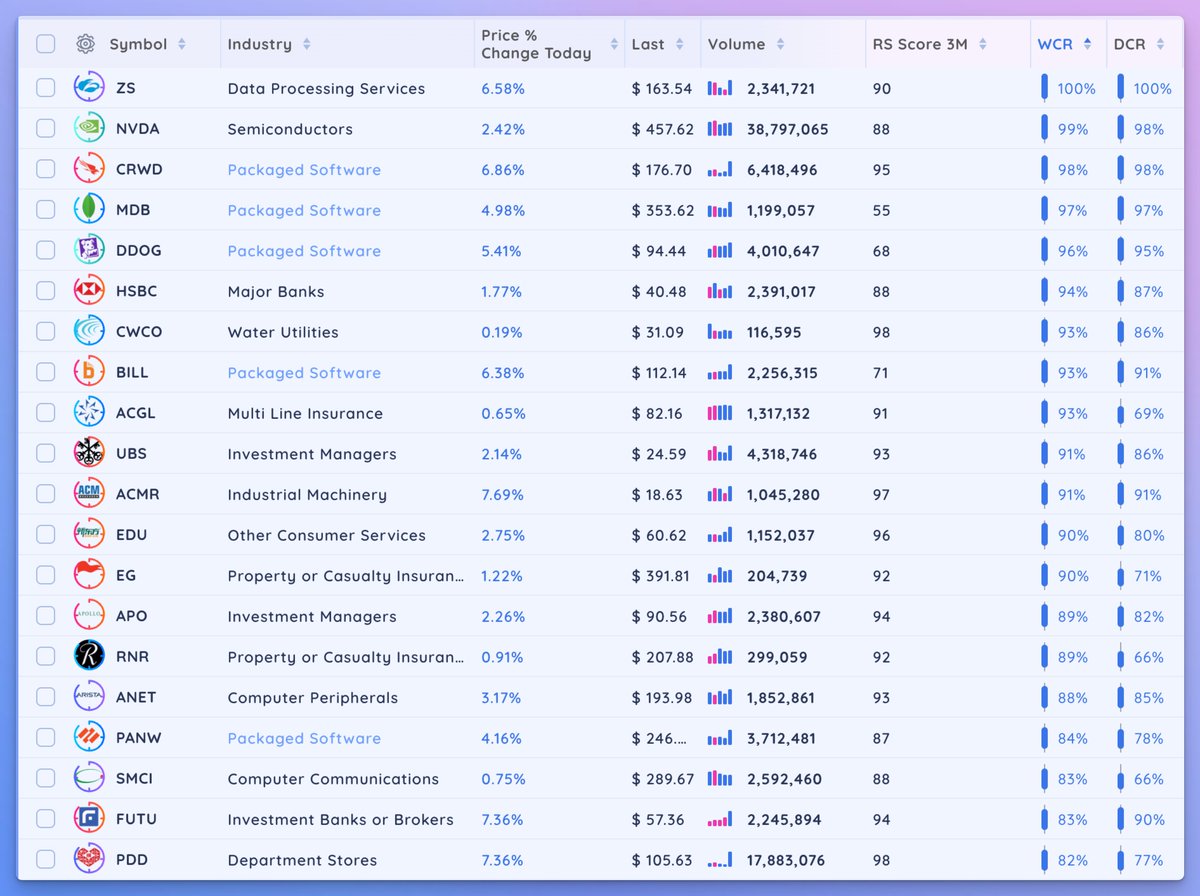
Task: Click the $ 457.62 last price
Action: (x=663, y=129)
